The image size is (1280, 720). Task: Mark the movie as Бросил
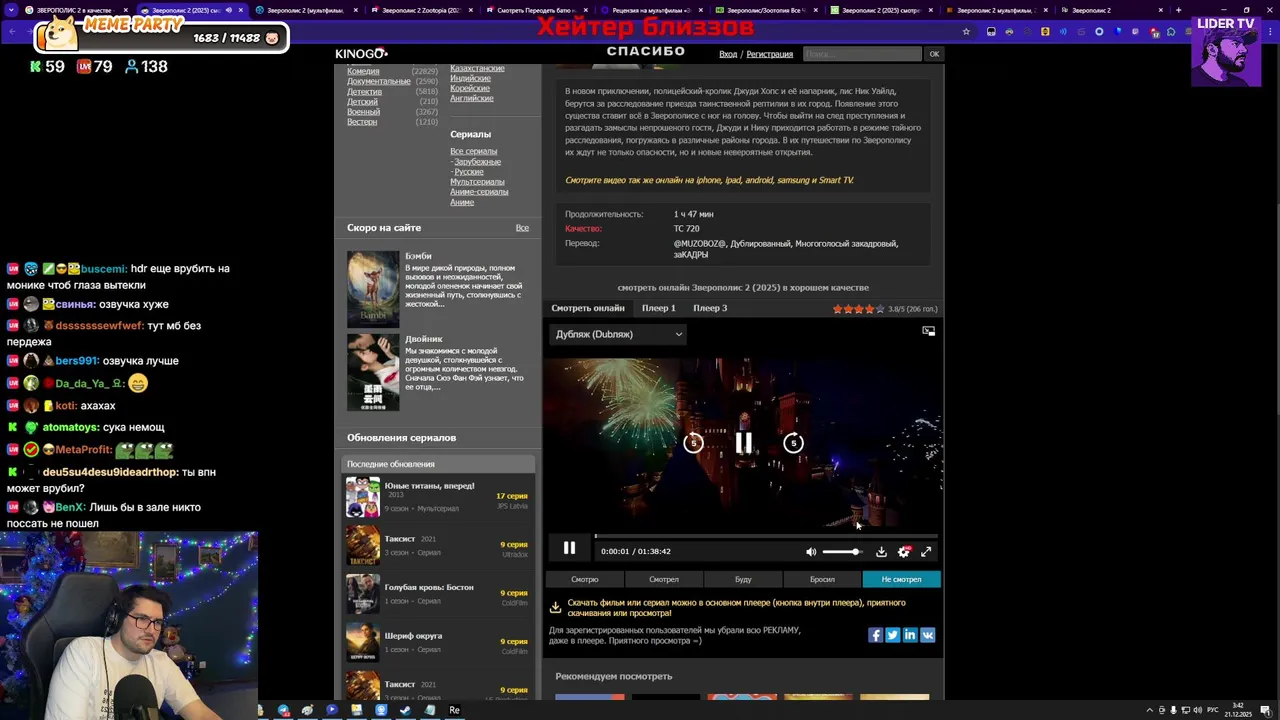(822, 579)
